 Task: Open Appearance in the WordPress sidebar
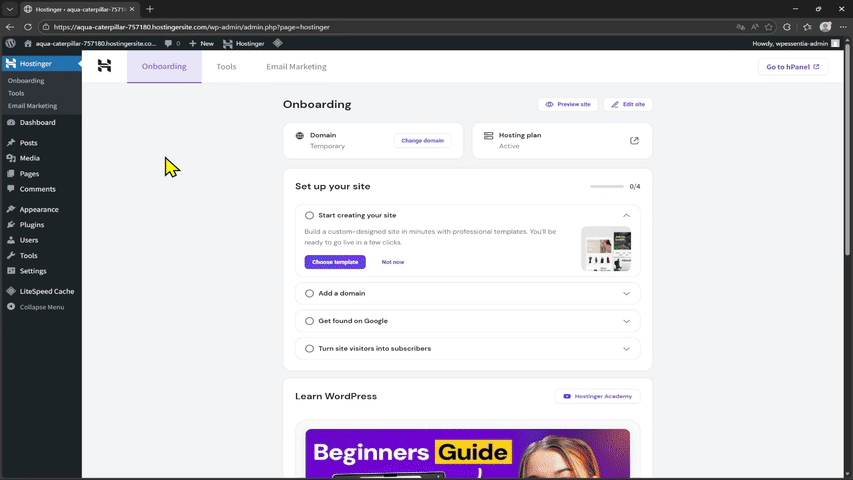click(38, 209)
